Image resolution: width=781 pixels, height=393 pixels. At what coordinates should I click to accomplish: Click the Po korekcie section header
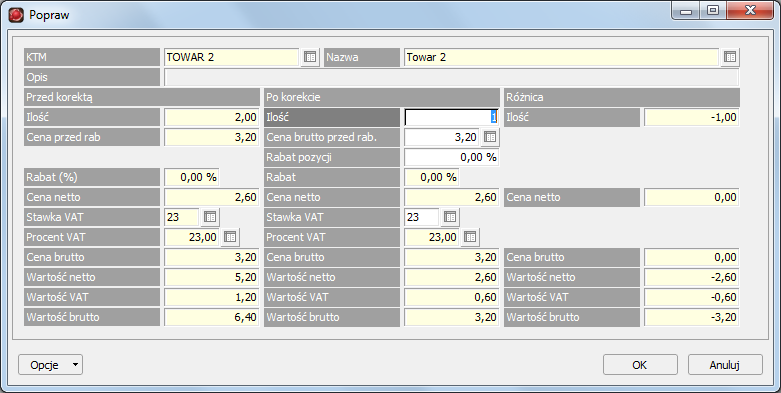(x=382, y=97)
